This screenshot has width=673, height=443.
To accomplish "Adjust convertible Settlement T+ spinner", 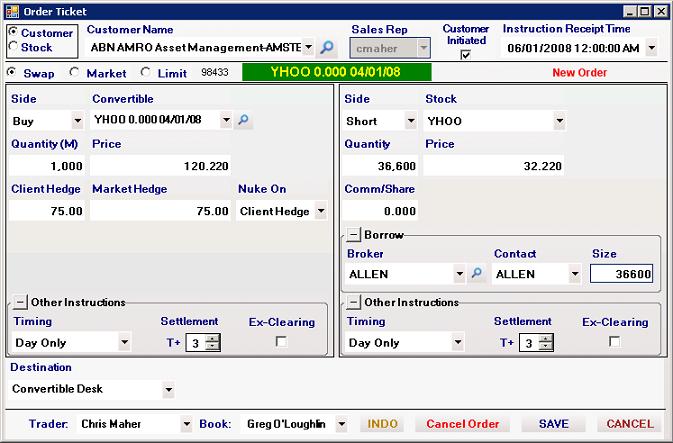I will coord(213,343).
